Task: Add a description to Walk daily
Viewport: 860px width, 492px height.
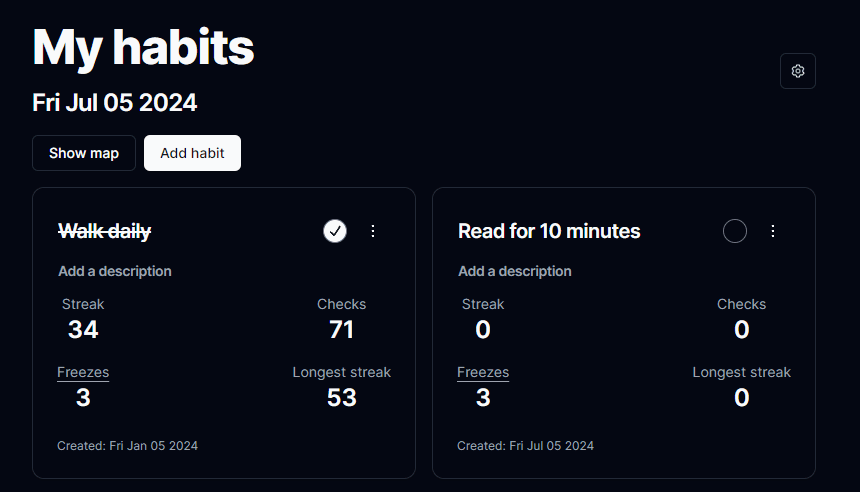Action: 115,271
